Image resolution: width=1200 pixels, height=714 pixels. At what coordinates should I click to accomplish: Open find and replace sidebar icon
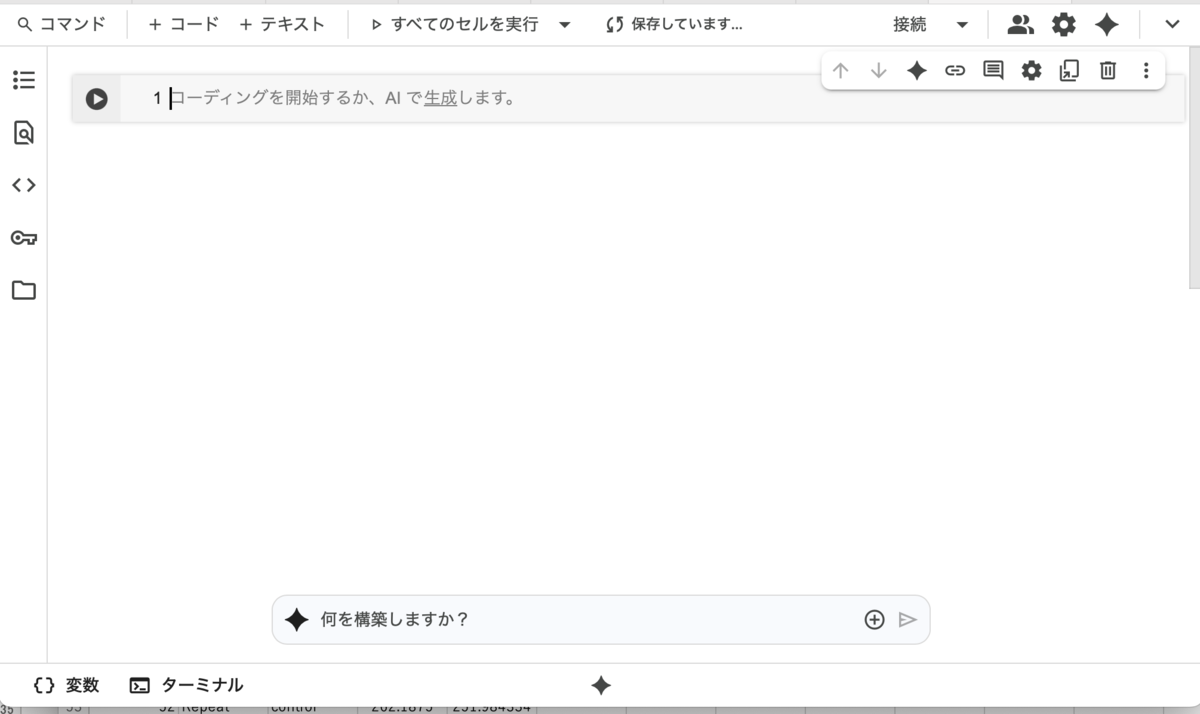pos(24,132)
